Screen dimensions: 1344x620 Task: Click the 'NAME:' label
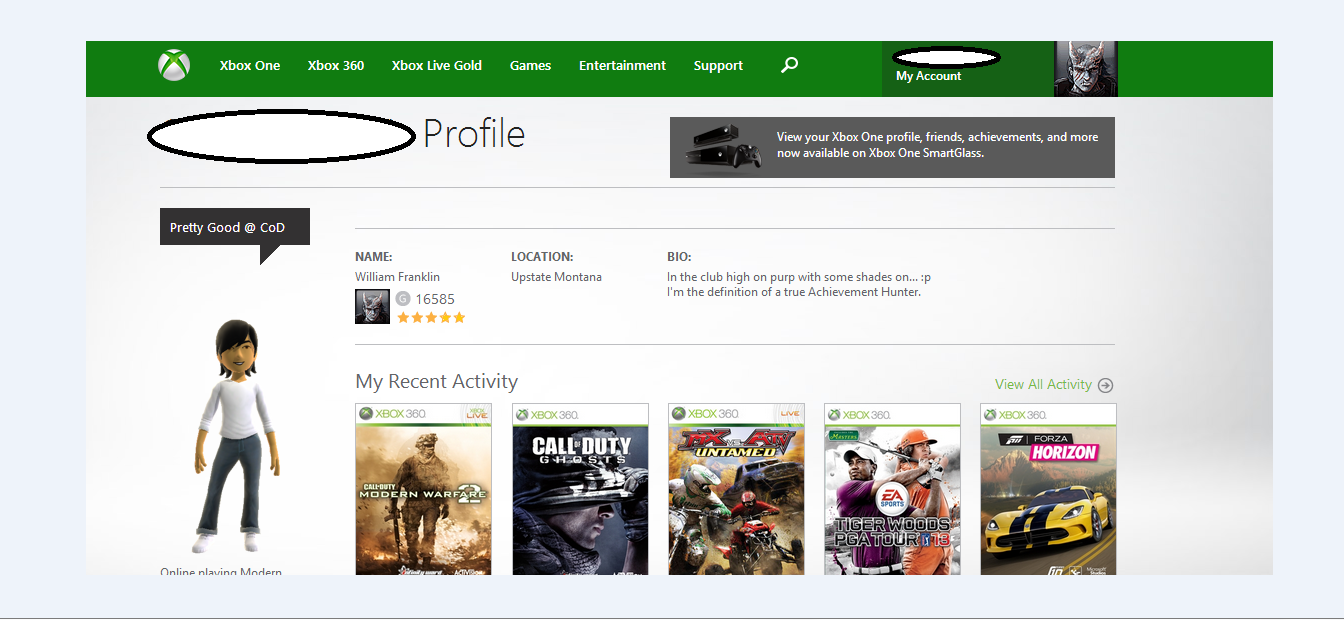click(x=374, y=257)
